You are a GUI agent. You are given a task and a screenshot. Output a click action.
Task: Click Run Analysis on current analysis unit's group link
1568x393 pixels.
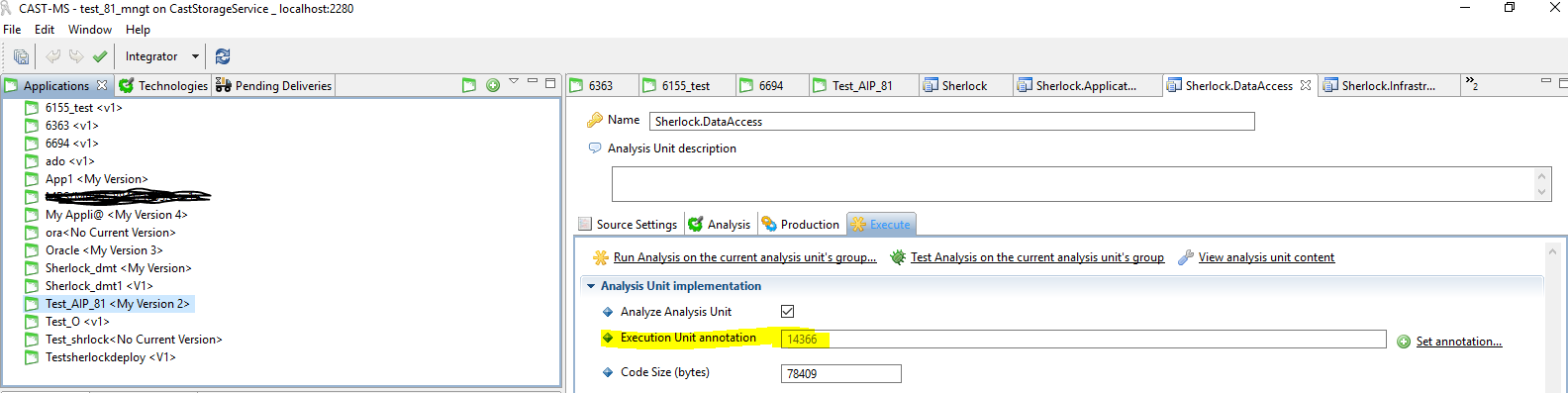tap(744, 257)
